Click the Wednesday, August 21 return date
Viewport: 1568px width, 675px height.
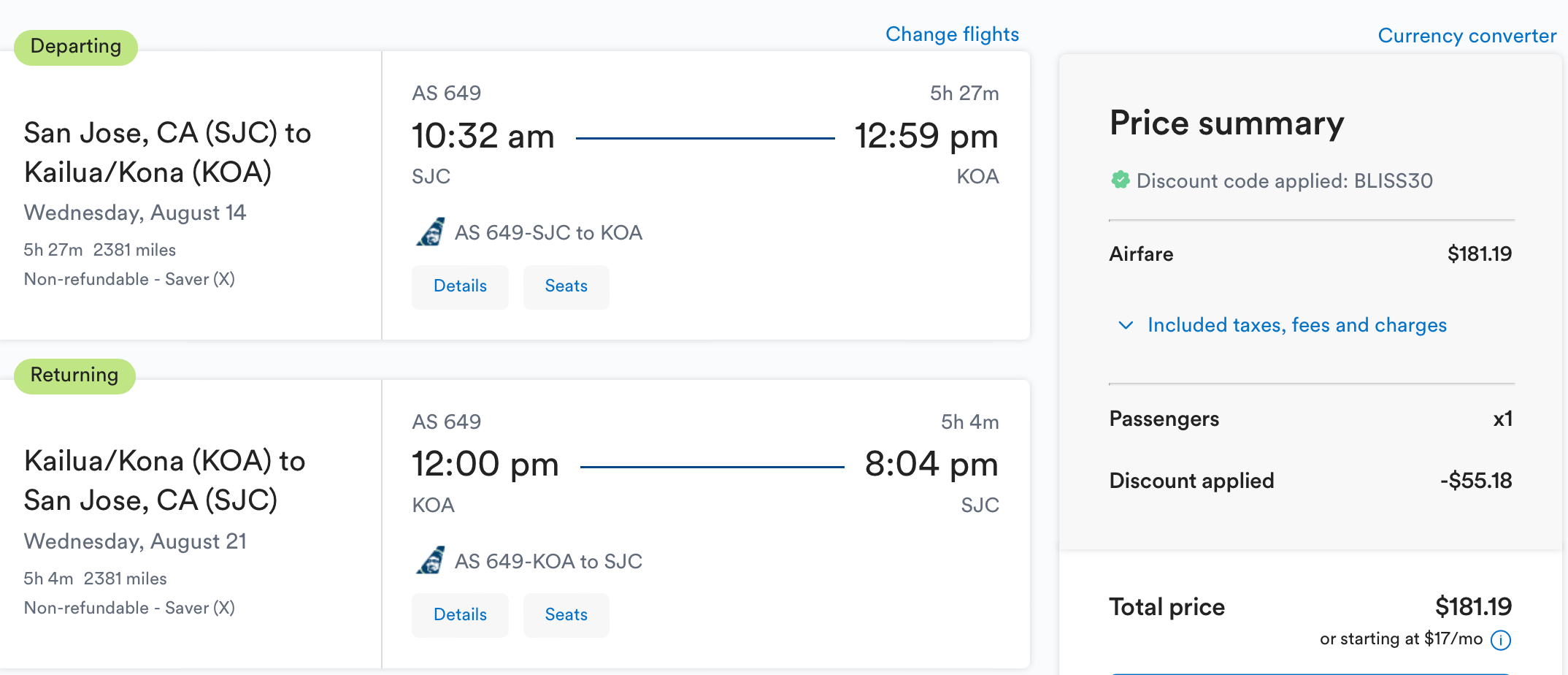pyautogui.click(x=135, y=541)
